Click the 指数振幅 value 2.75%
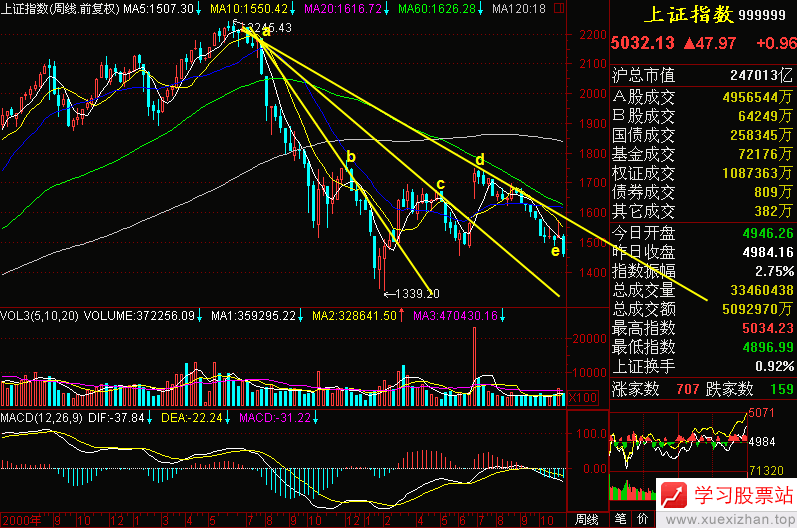 click(774, 271)
